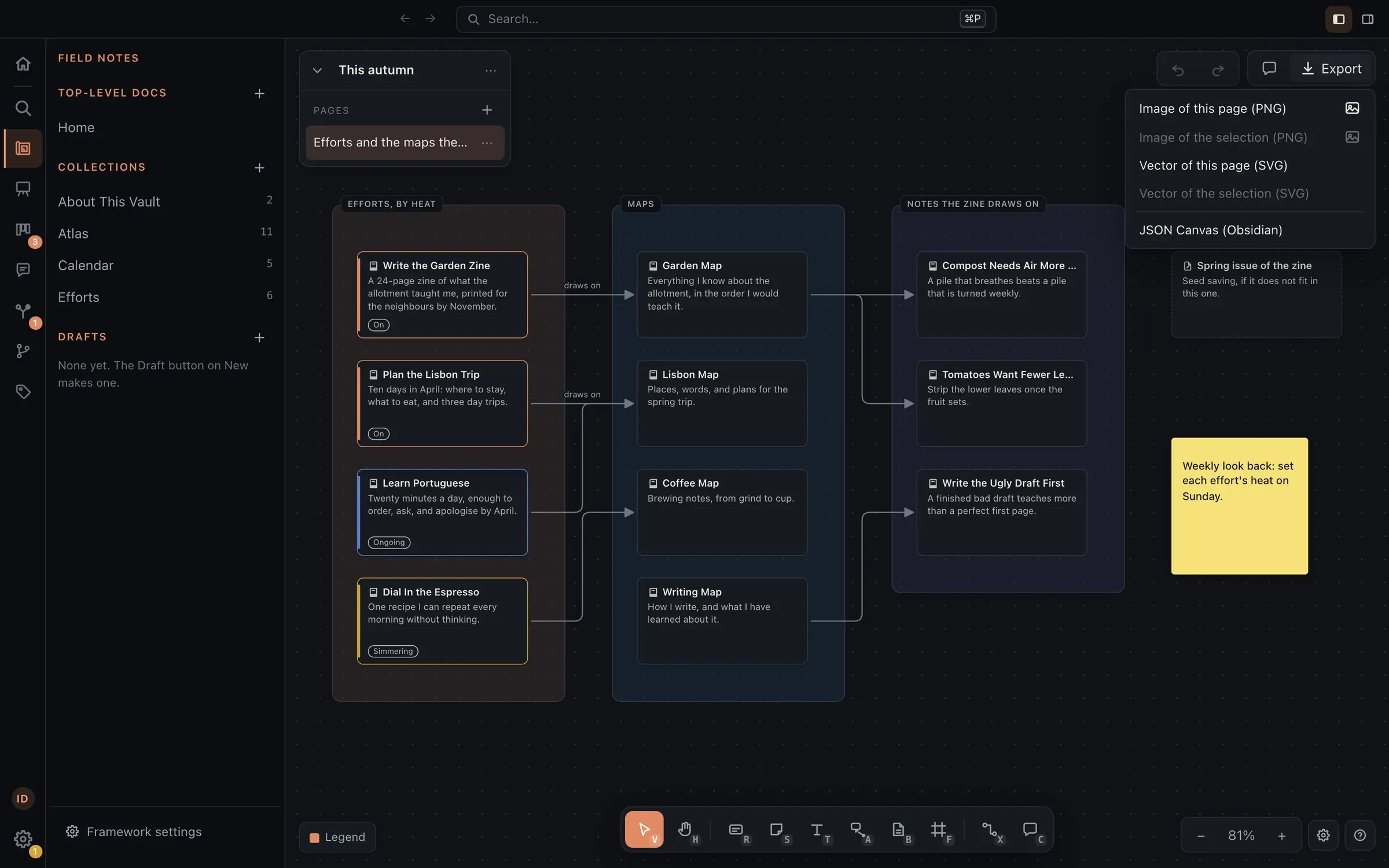Screen dimensions: 1389x868
Task: Open the comments icon in the sidebar rail
Action: coord(23,270)
